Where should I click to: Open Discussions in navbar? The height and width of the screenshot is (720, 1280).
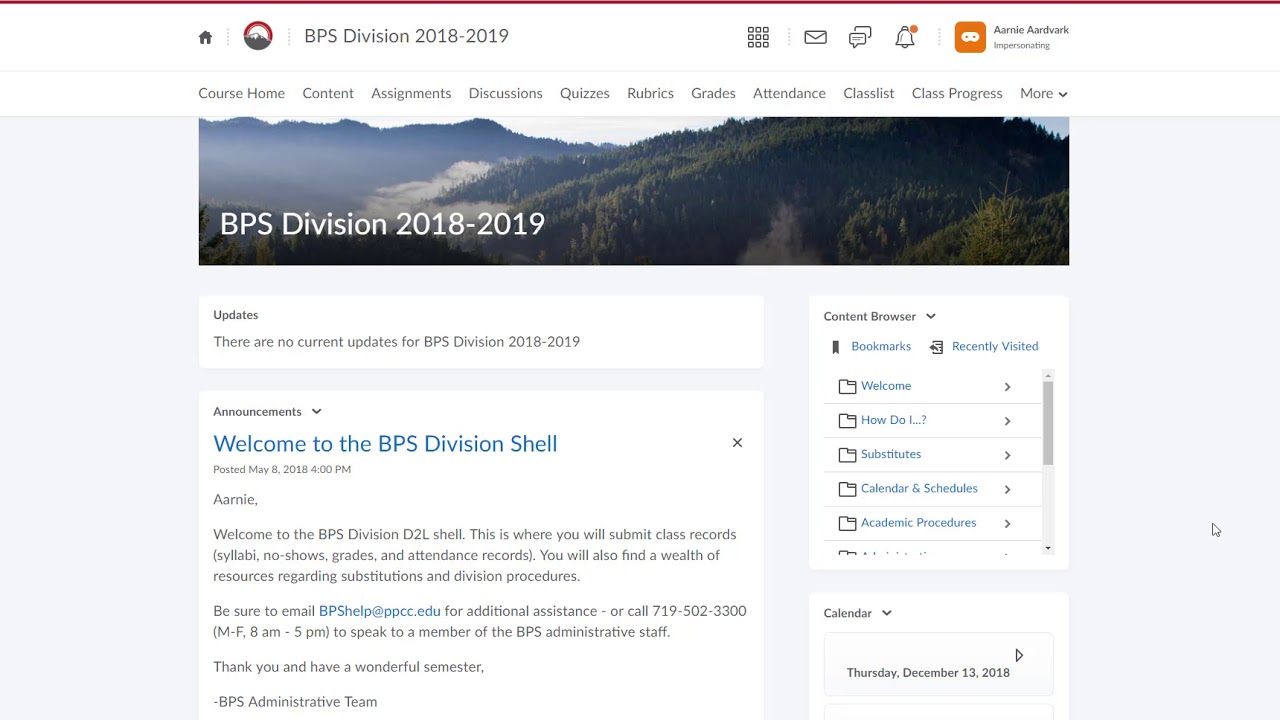[x=505, y=93]
